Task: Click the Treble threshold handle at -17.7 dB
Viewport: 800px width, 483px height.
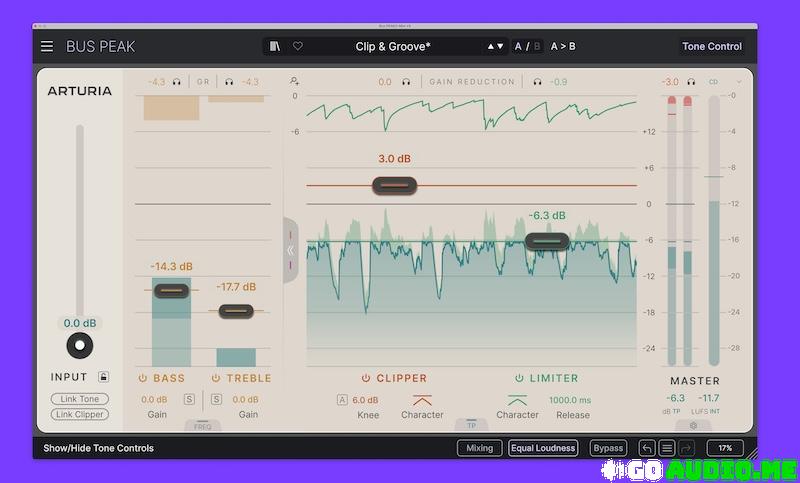Action: 236,311
